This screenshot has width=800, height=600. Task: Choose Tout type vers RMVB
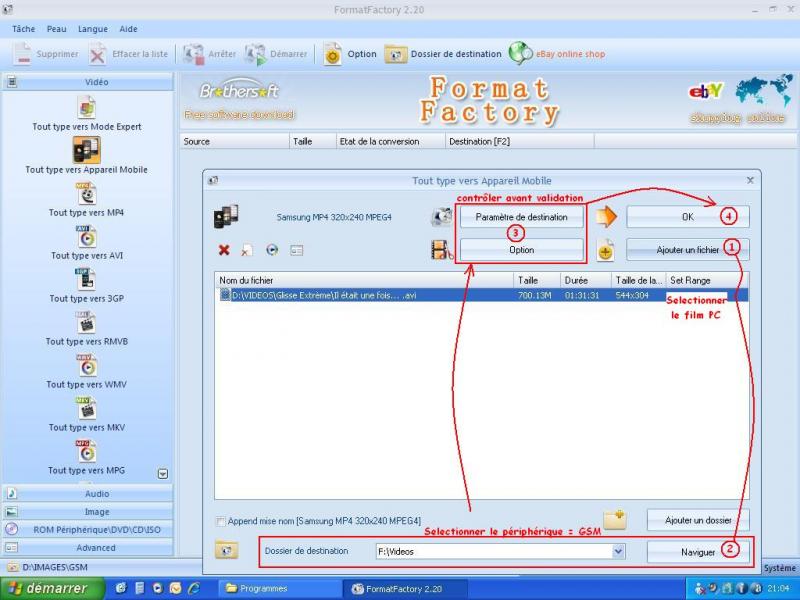(x=87, y=328)
